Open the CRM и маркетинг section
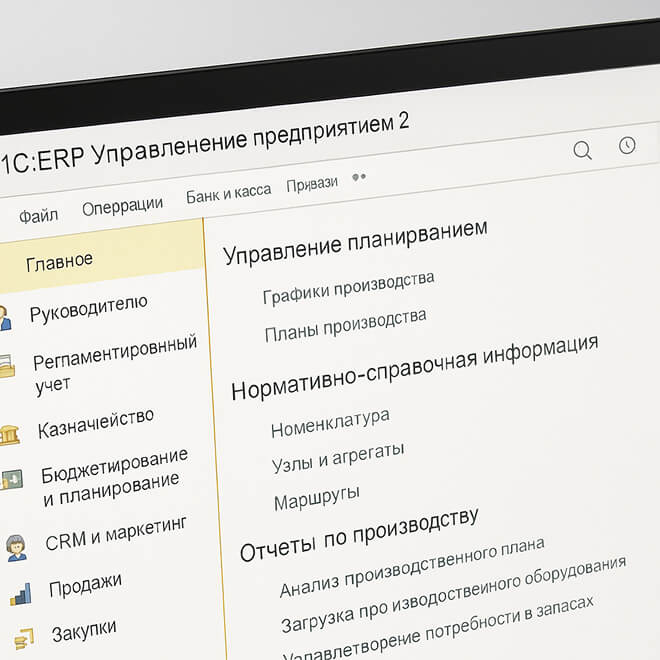The image size is (660, 660). [x=116, y=533]
